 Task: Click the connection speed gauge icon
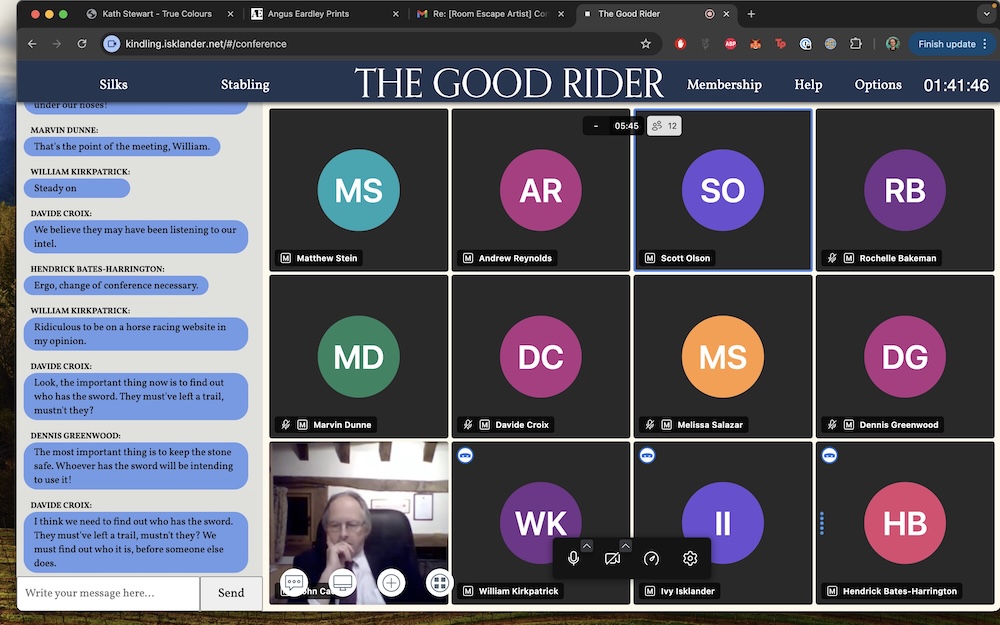[651, 559]
